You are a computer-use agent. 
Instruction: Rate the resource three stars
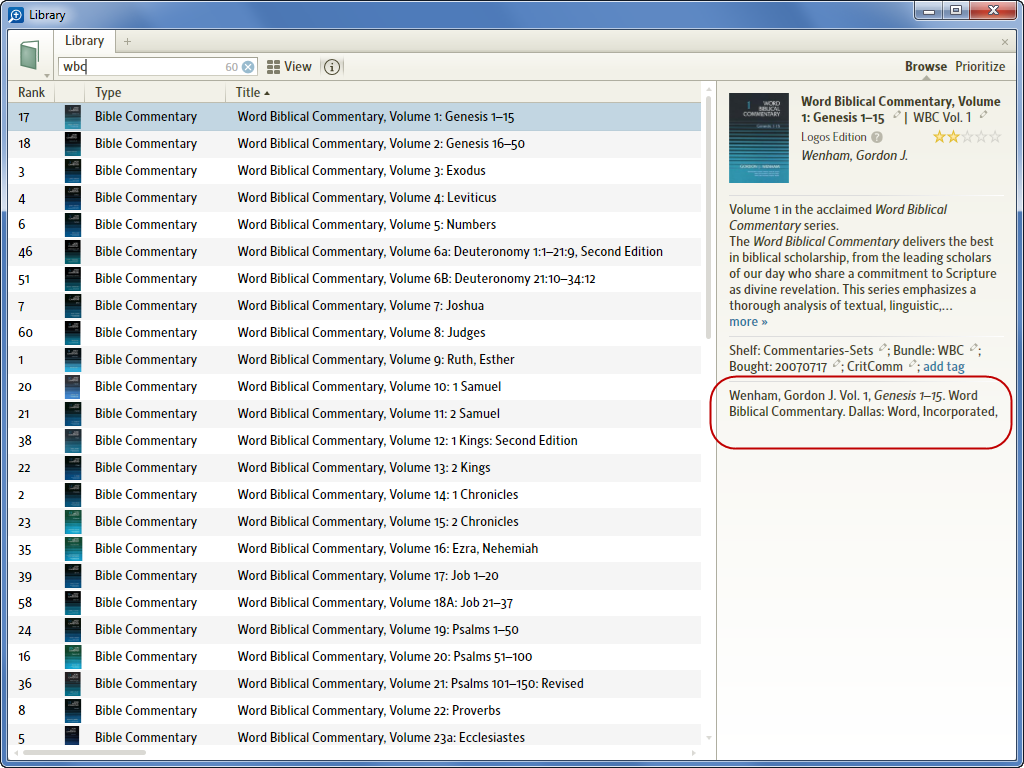click(x=967, y=136)
